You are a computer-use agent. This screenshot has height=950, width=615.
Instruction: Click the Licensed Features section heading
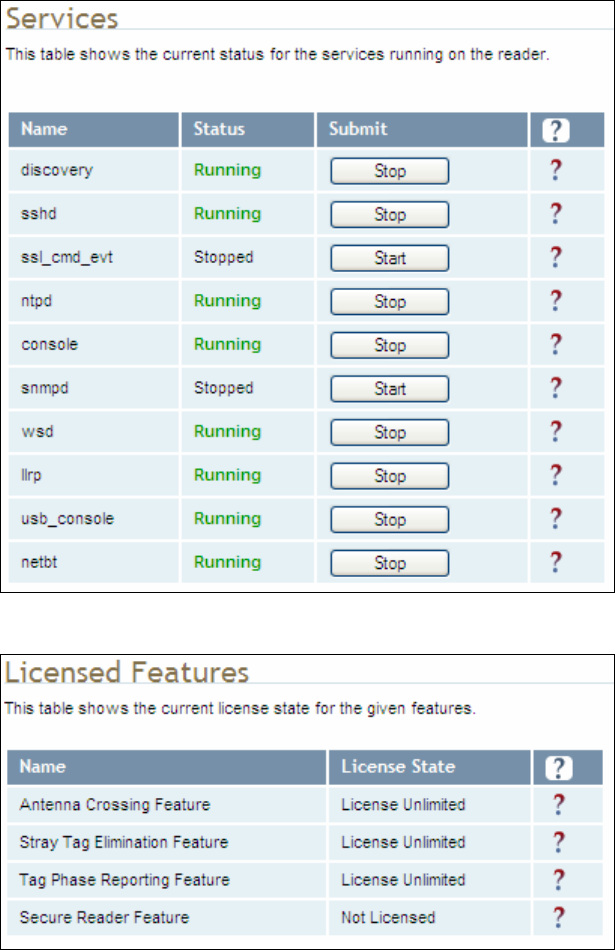coord(127,673)
